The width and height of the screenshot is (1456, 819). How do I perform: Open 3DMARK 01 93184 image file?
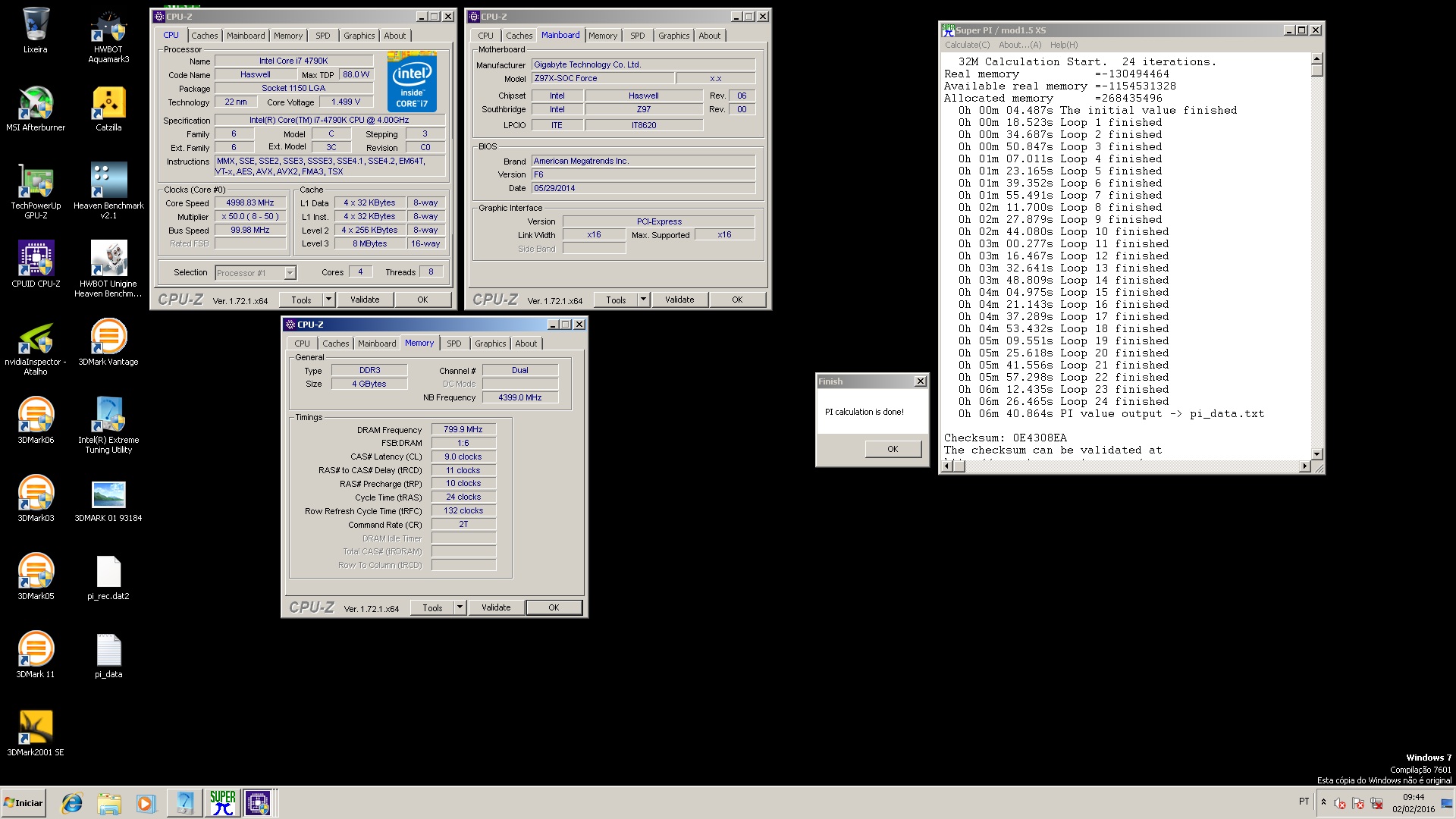(x=108, y=500)
